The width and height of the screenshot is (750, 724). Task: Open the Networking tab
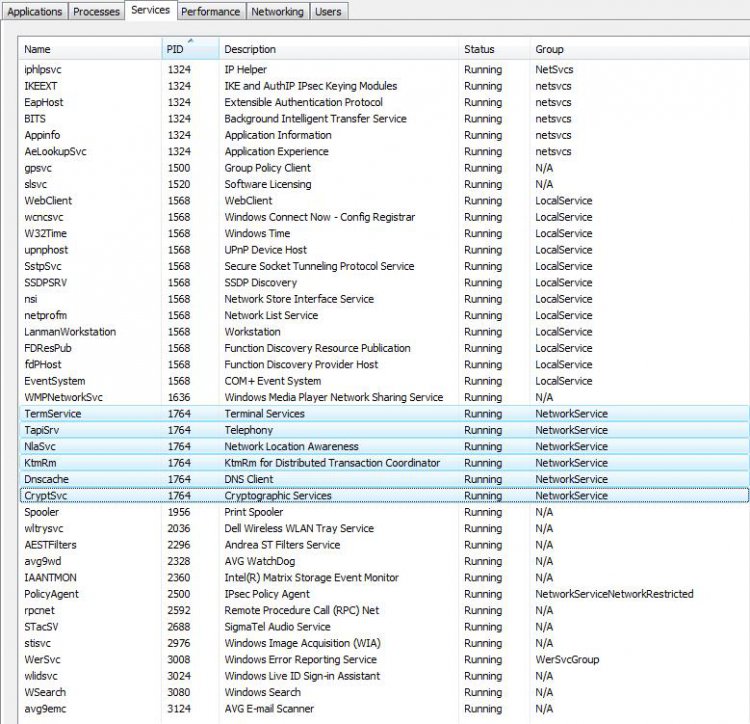click(x=277, y=11)
